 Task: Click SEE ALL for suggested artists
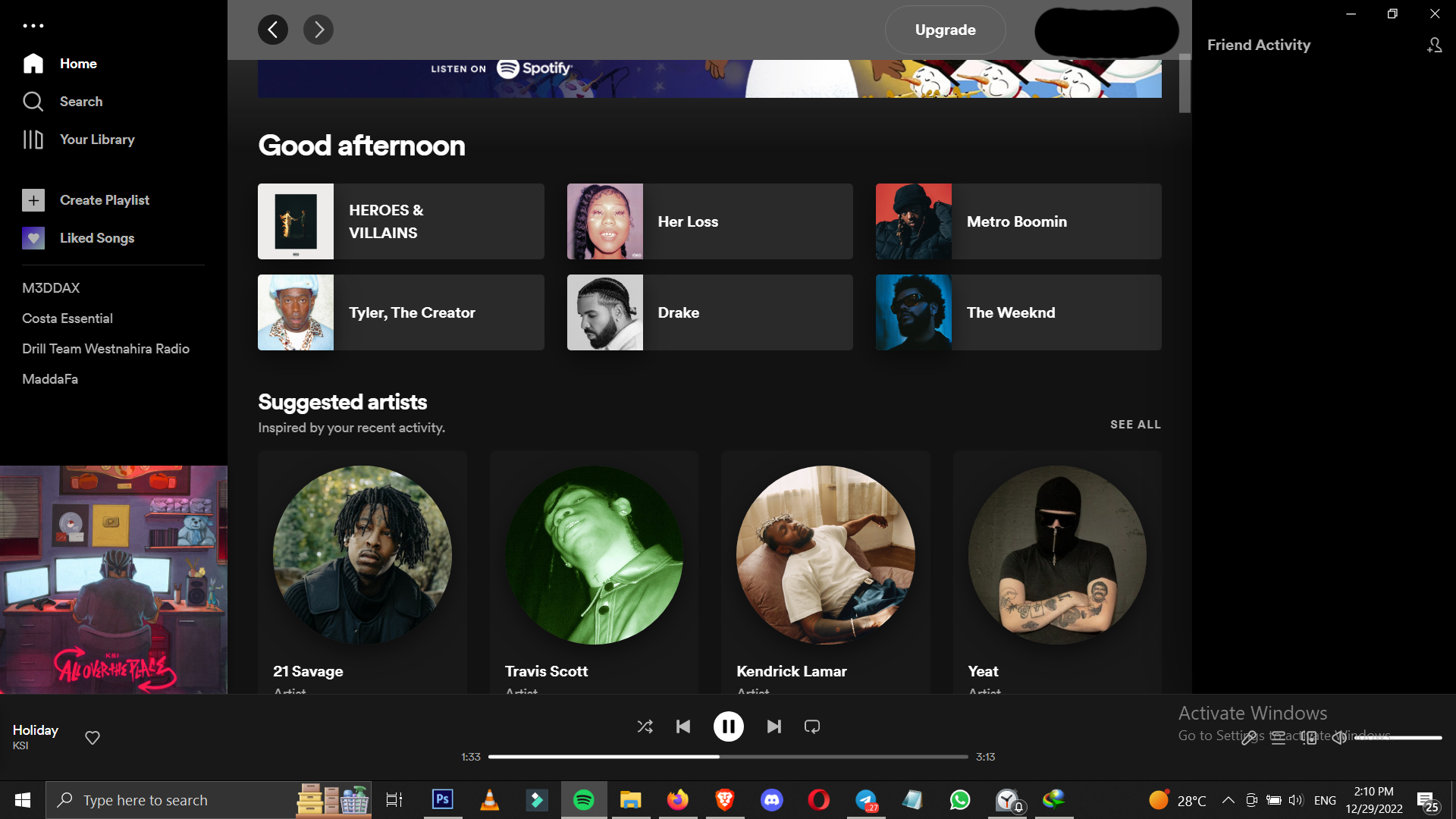[x=1135, y=425]
